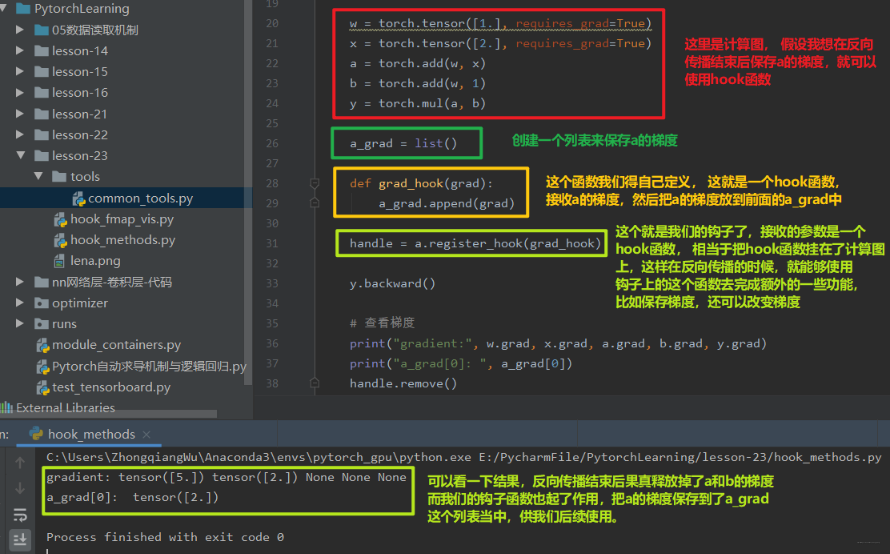
Task: Click the External Libraries icon
Action: point(7,408)
